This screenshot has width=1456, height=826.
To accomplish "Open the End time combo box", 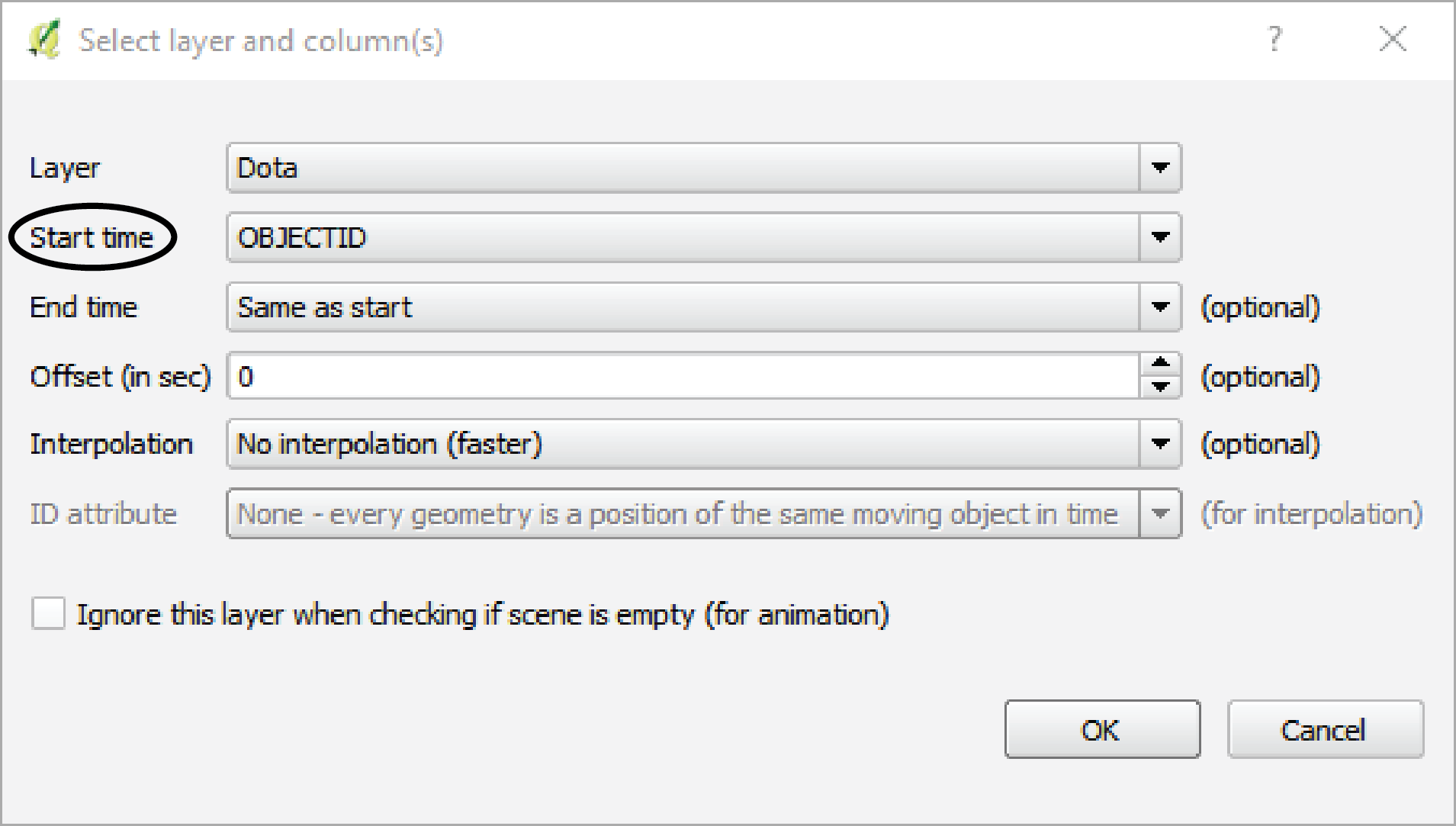I will (704, 307).
